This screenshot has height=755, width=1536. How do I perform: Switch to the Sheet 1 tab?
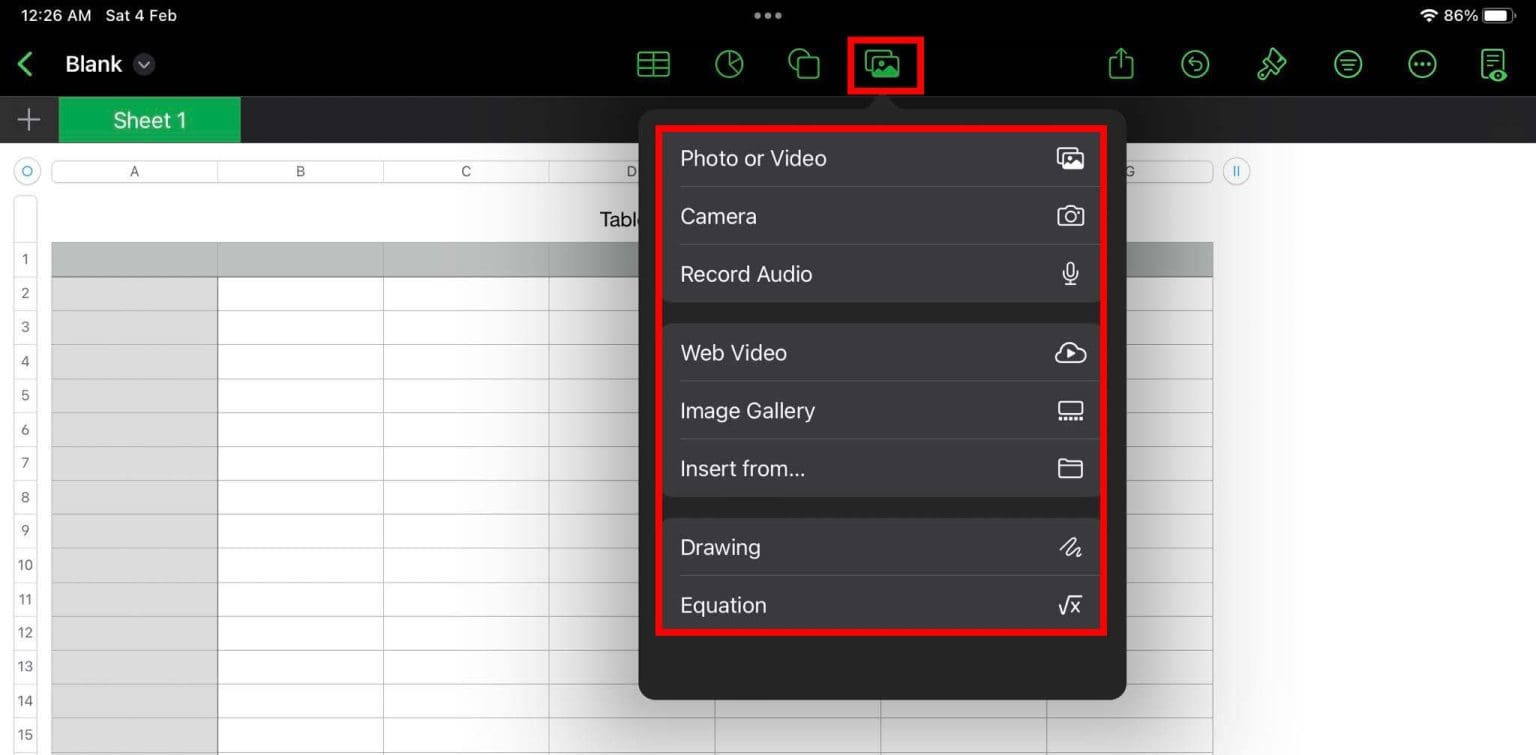point(150,120)
